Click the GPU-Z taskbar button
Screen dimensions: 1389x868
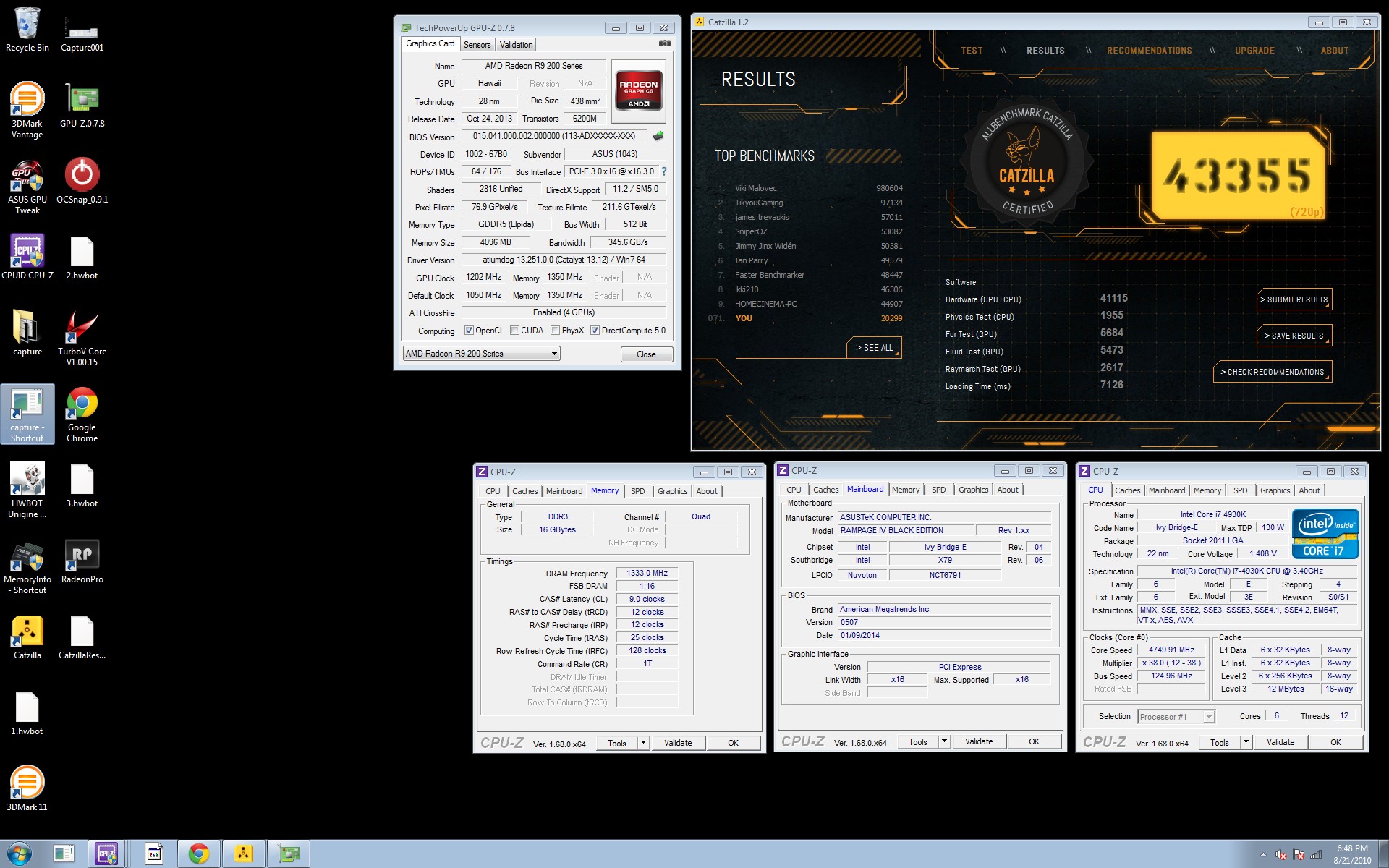coord(289,854)
